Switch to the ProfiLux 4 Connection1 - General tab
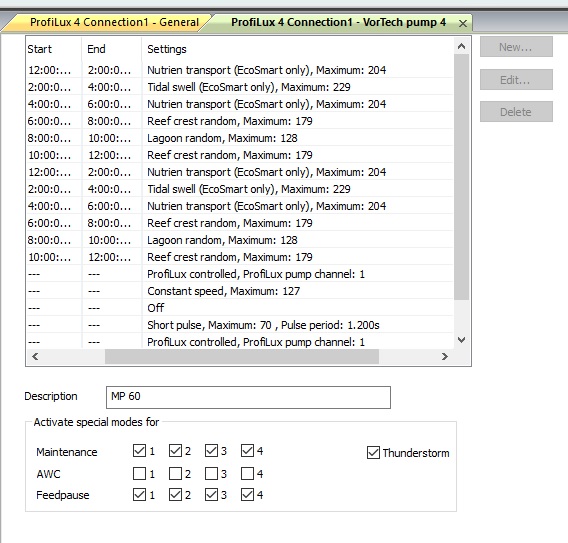Viewport: 568px width, 543px height. coord(114,22)
